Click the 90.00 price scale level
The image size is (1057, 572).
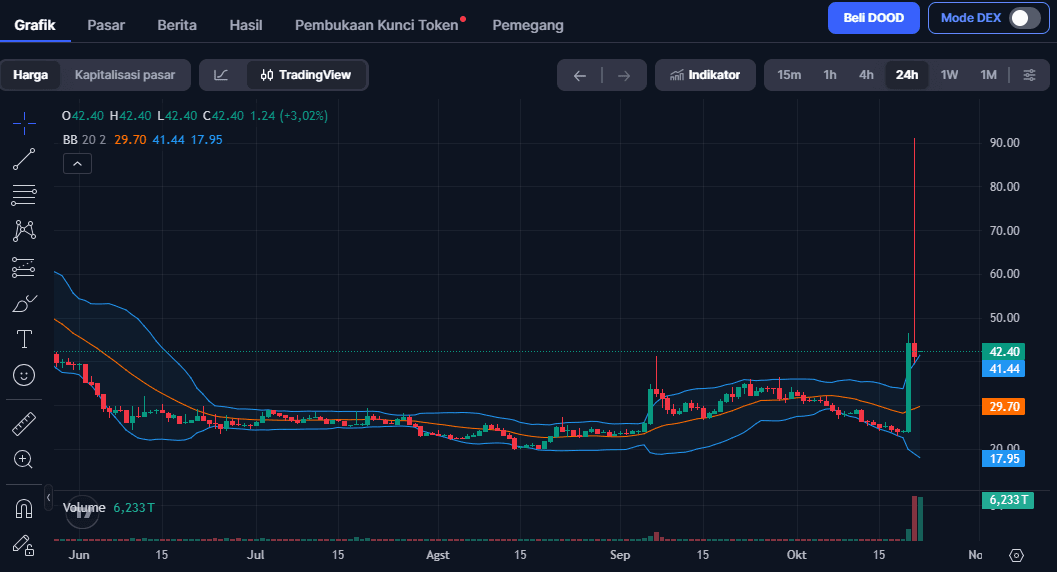(x=1004, y=143)
